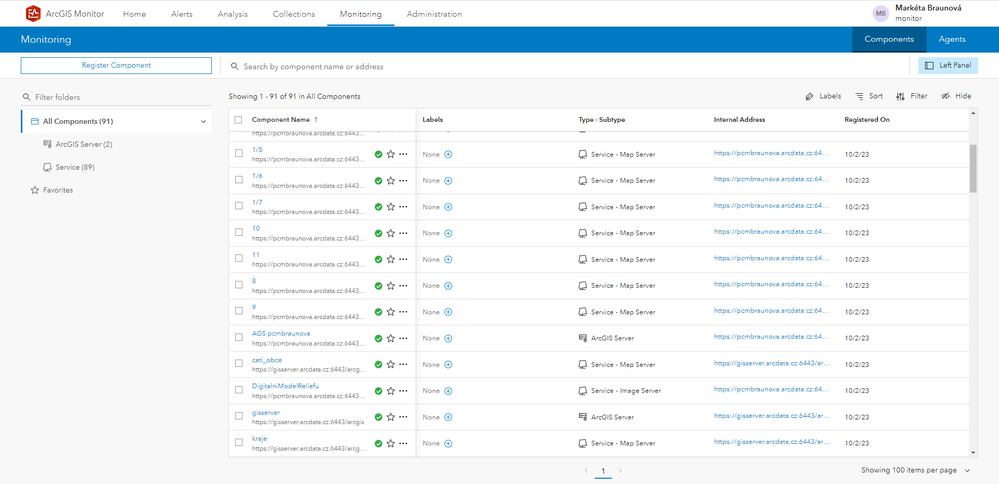999x484 pixels.
Task: Sort by Component Name column arrow
Action: pos(316,120)
